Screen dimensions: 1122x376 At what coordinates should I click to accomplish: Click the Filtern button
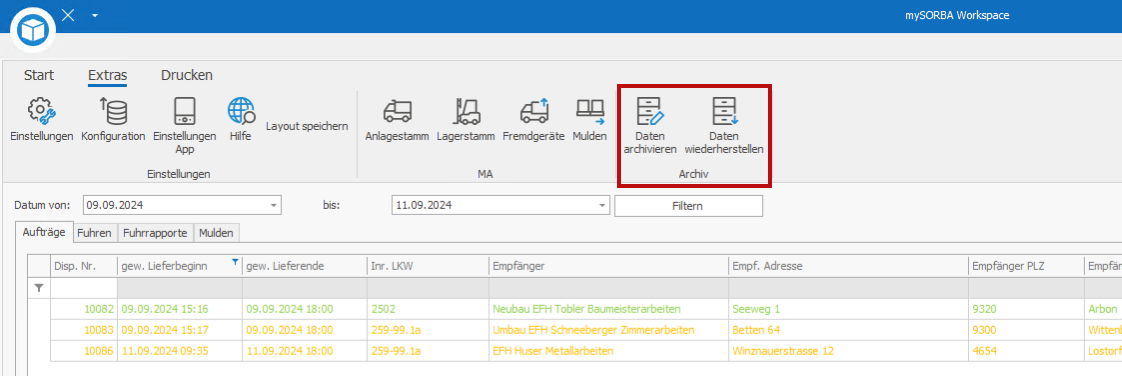688,206
